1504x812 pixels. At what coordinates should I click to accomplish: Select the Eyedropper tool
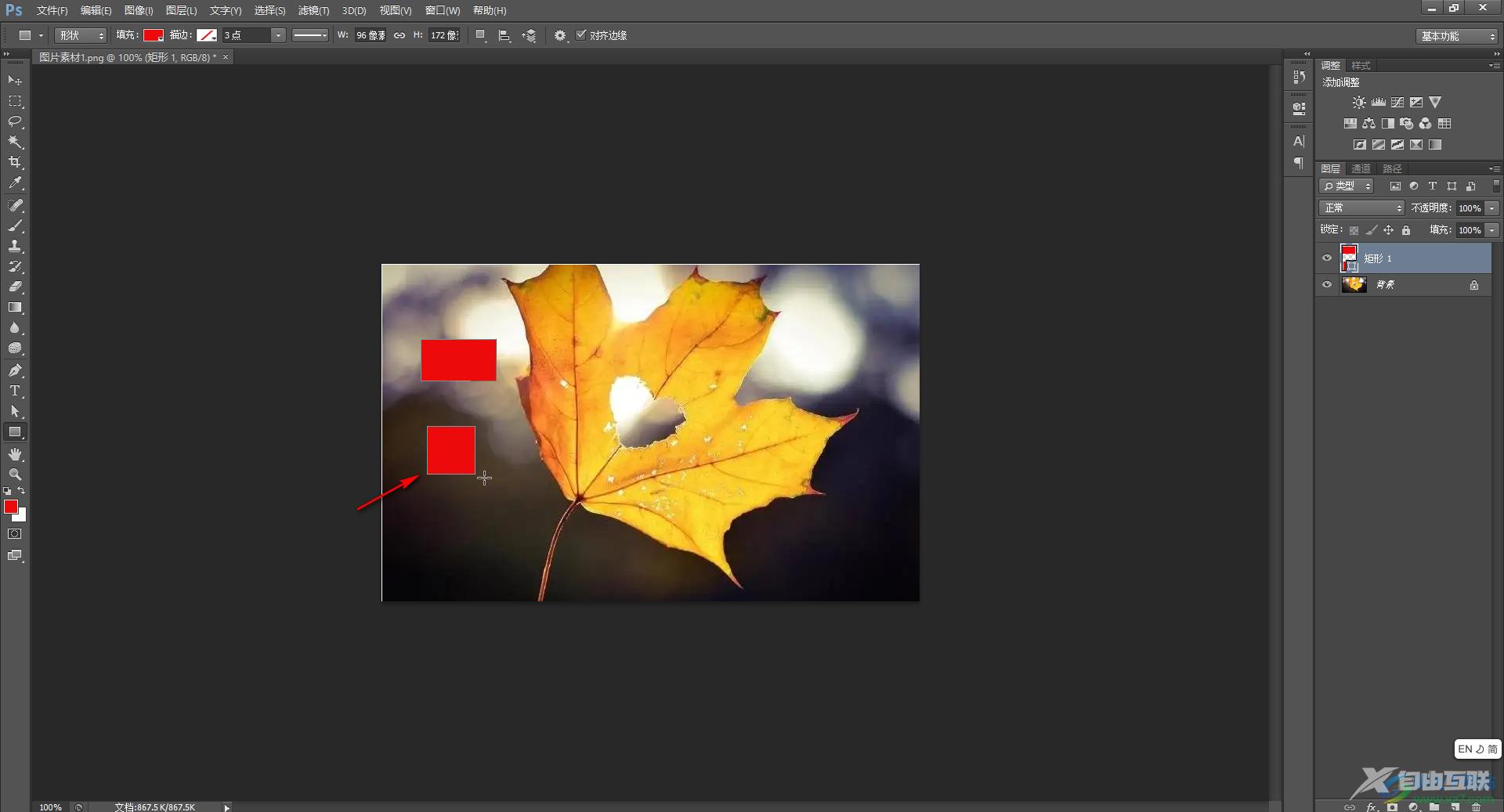coord(15,183)
